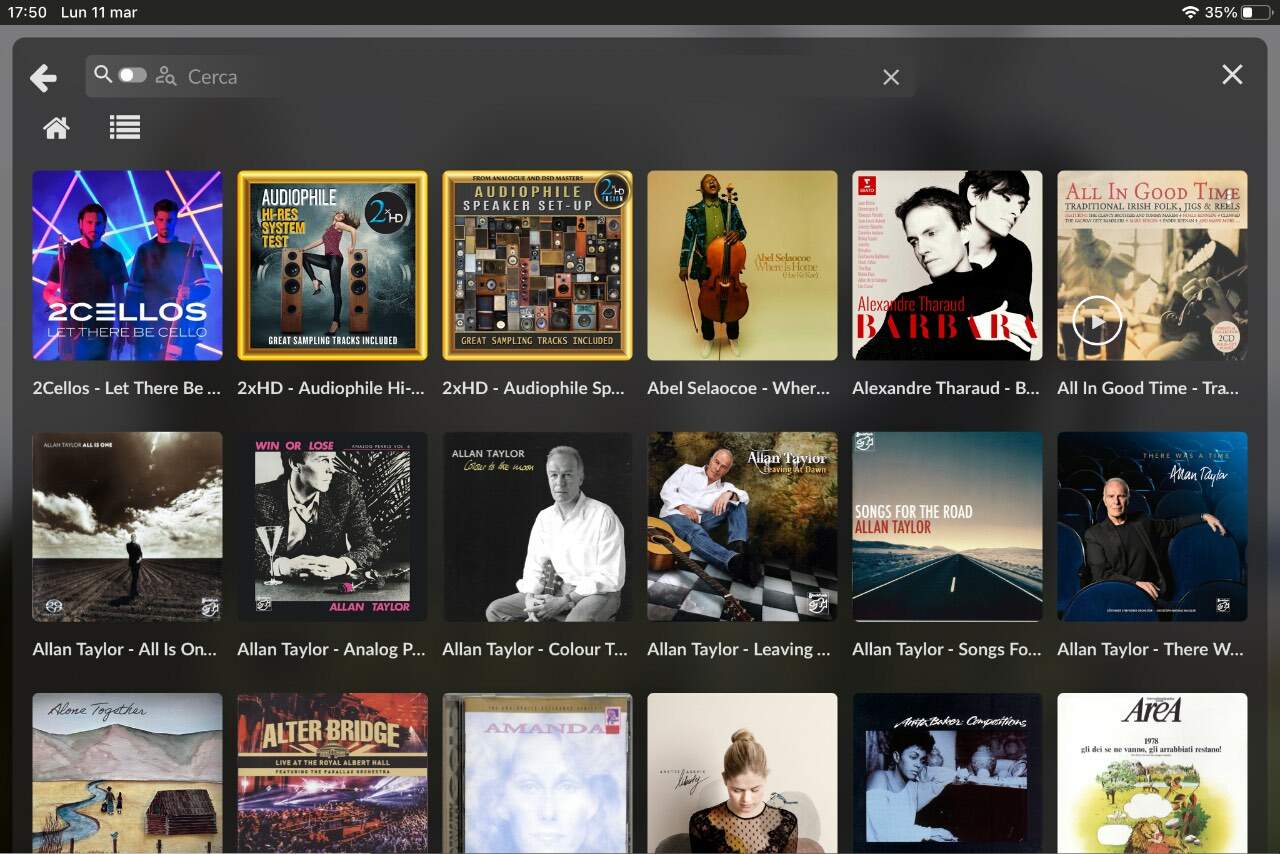Open the Alone Together album cover
This screenshot has height=854, width=1280.
pyautogui.click(x=127, y=773)
